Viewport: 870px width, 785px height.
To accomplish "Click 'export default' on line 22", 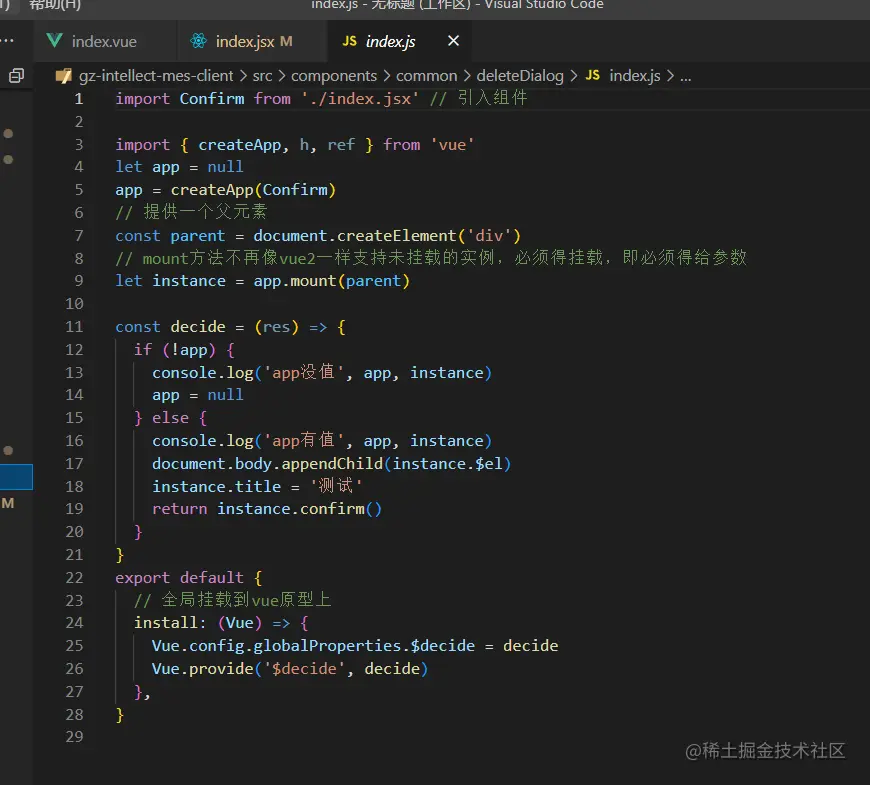I will pos(179,578).
